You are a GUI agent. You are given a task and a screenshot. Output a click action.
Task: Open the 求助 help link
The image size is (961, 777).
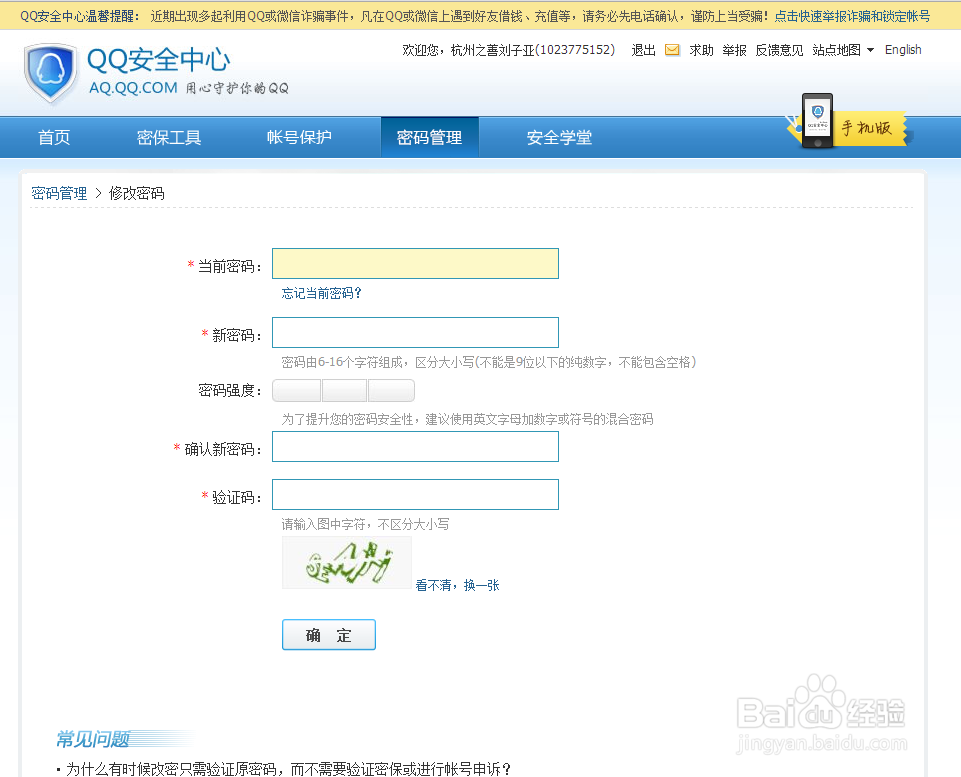click(701, 50)
